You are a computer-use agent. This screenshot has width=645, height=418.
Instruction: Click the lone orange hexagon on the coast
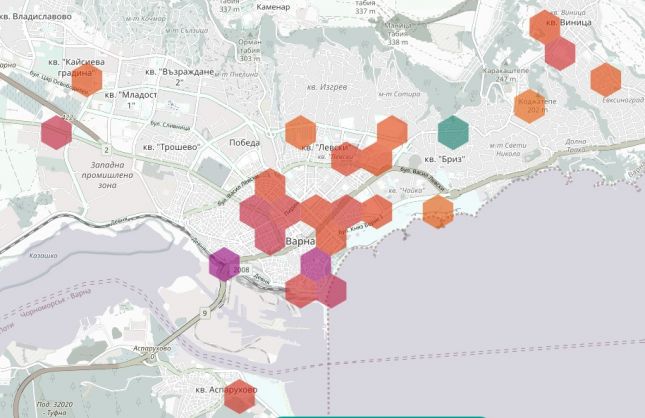point(437,211)
